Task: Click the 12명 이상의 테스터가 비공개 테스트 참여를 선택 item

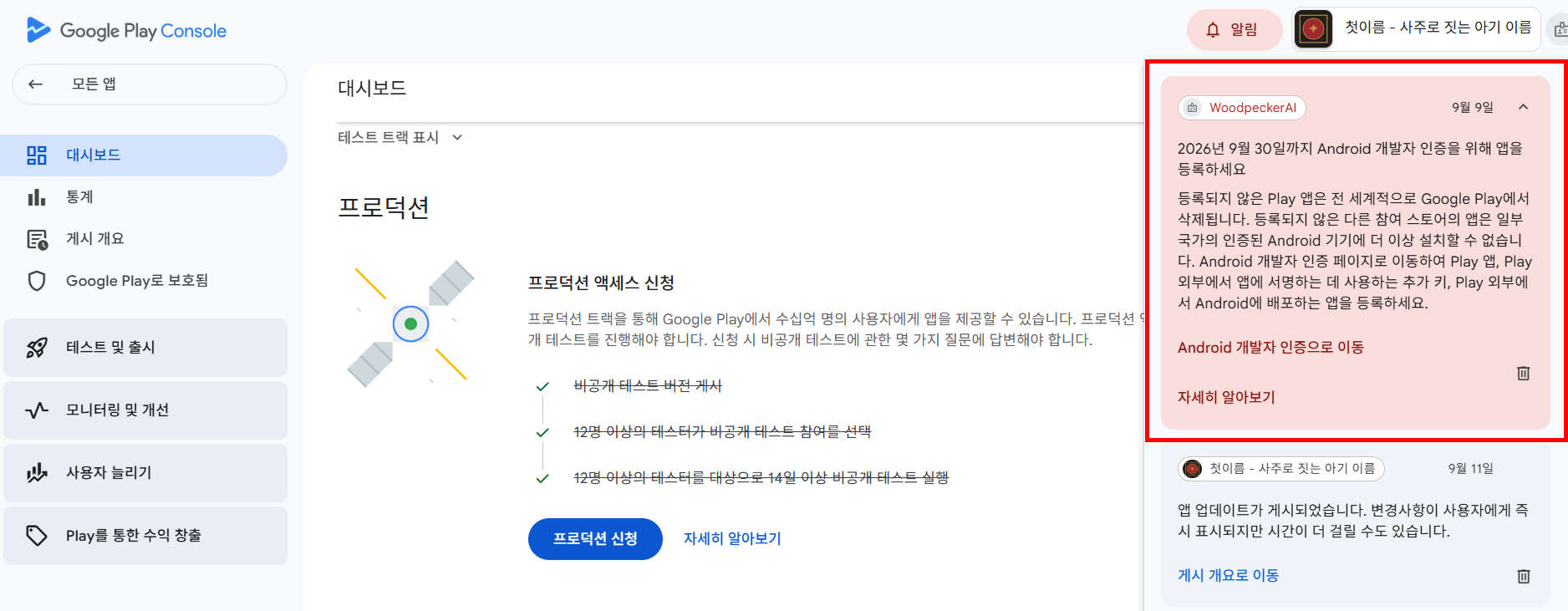Action: [x=722, y=432]
